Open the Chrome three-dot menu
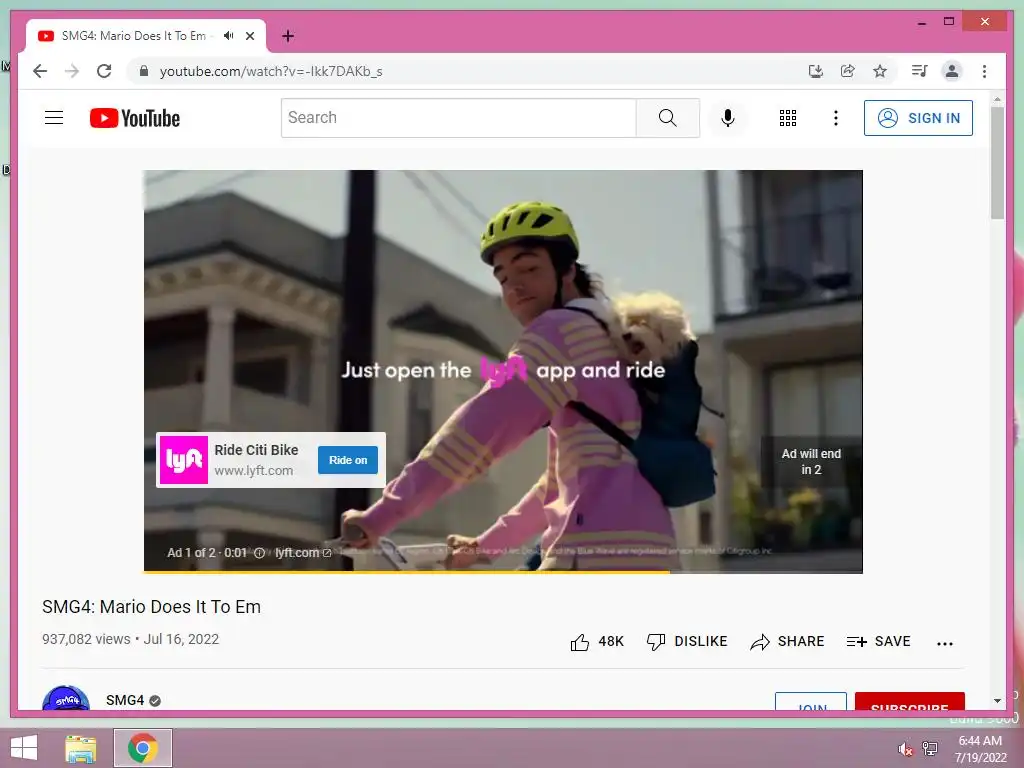This screenshot has height=768, width=1024. (984, 71)
